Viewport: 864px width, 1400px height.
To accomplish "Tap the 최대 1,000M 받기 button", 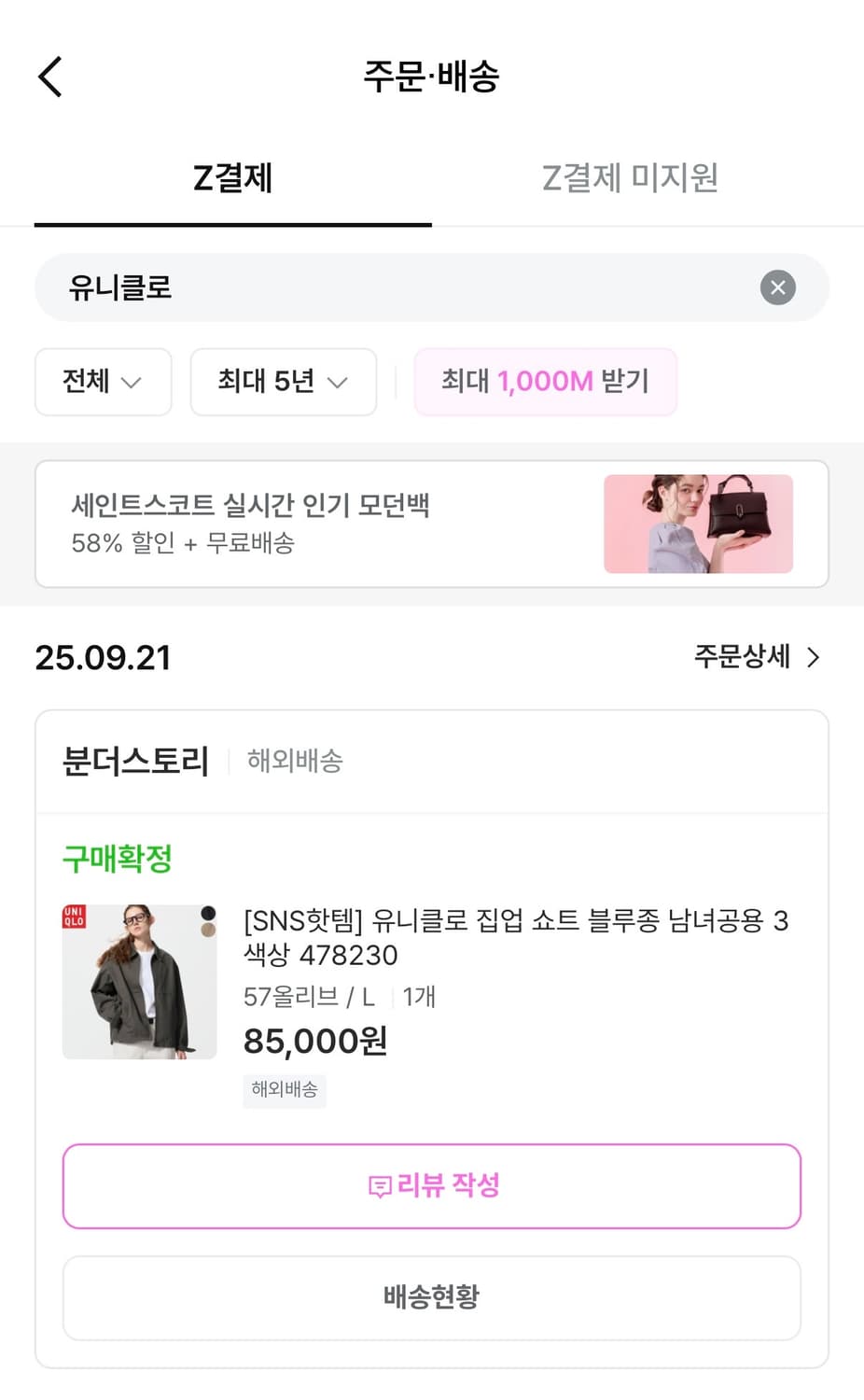I will coord(545,382).
